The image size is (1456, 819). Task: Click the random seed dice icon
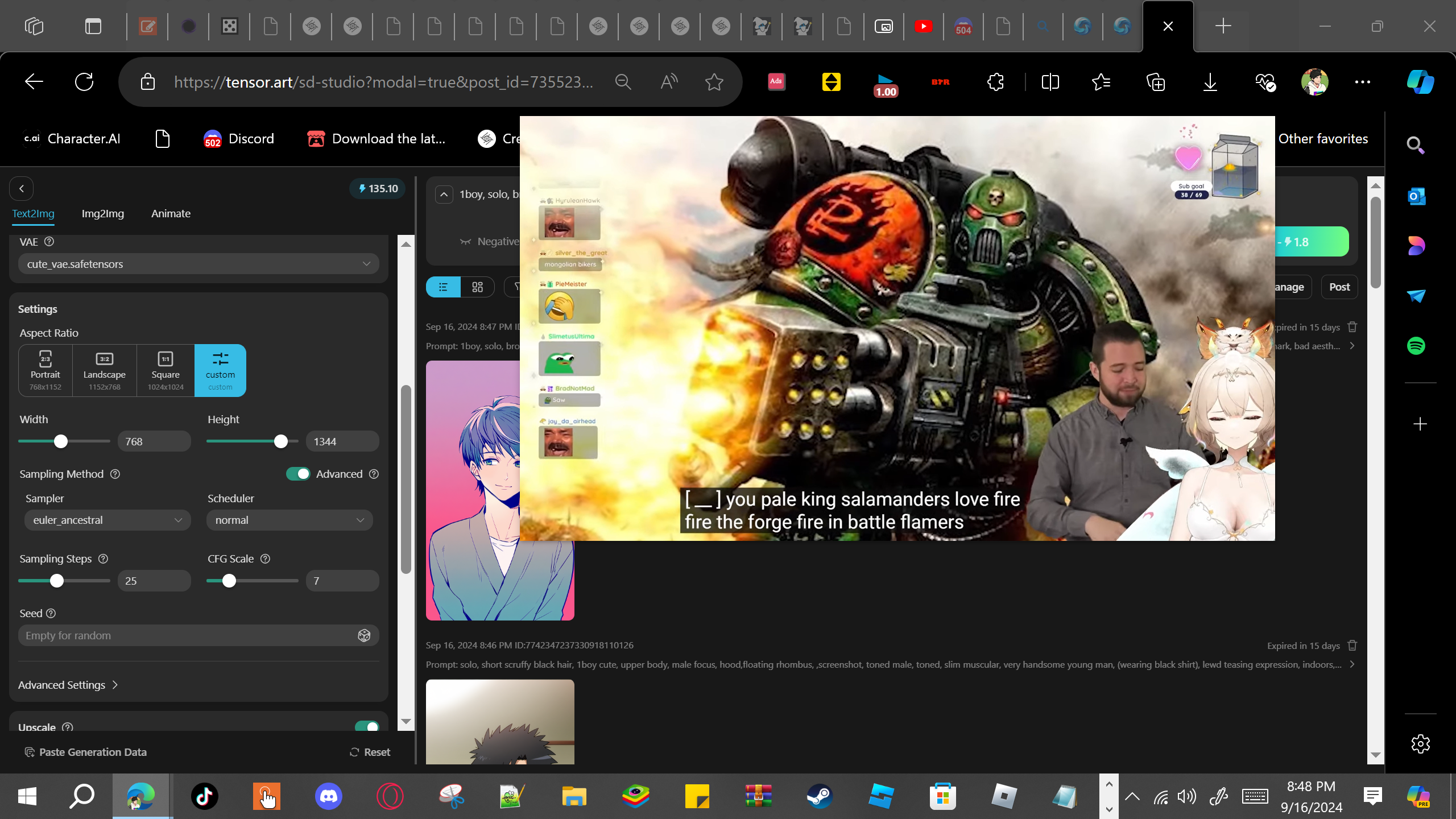(x=365, y=635)
